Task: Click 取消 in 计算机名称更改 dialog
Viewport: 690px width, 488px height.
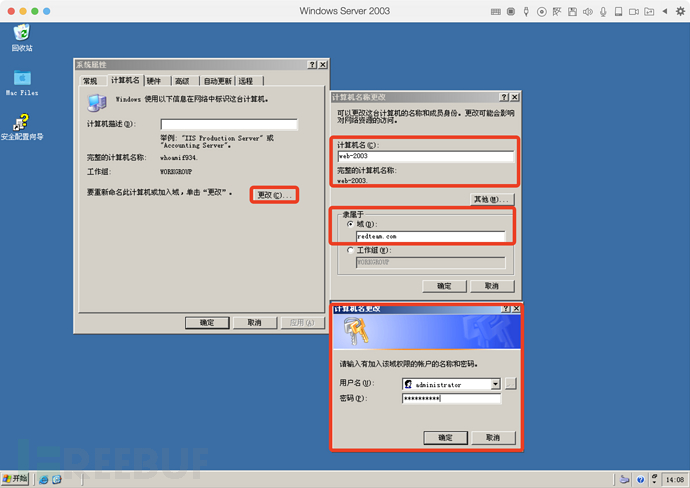Action: click(492, 286)
